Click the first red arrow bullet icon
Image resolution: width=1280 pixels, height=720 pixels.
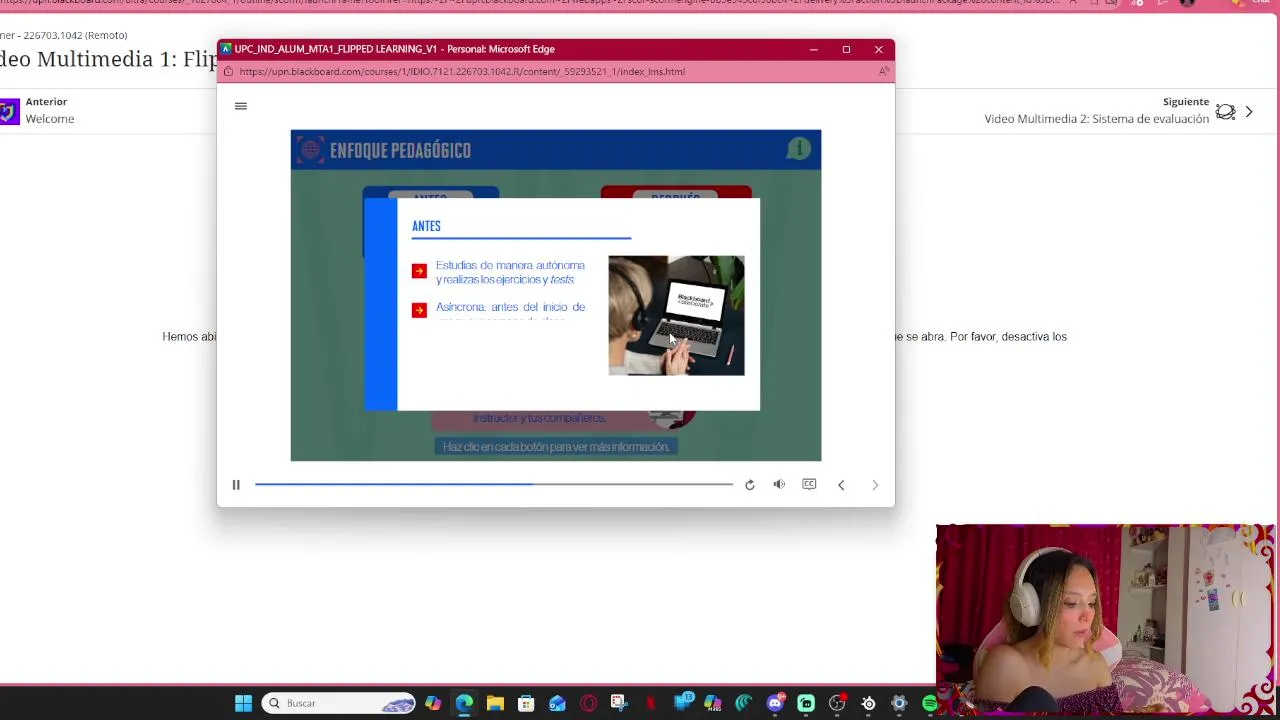click(x=419, y=271)
